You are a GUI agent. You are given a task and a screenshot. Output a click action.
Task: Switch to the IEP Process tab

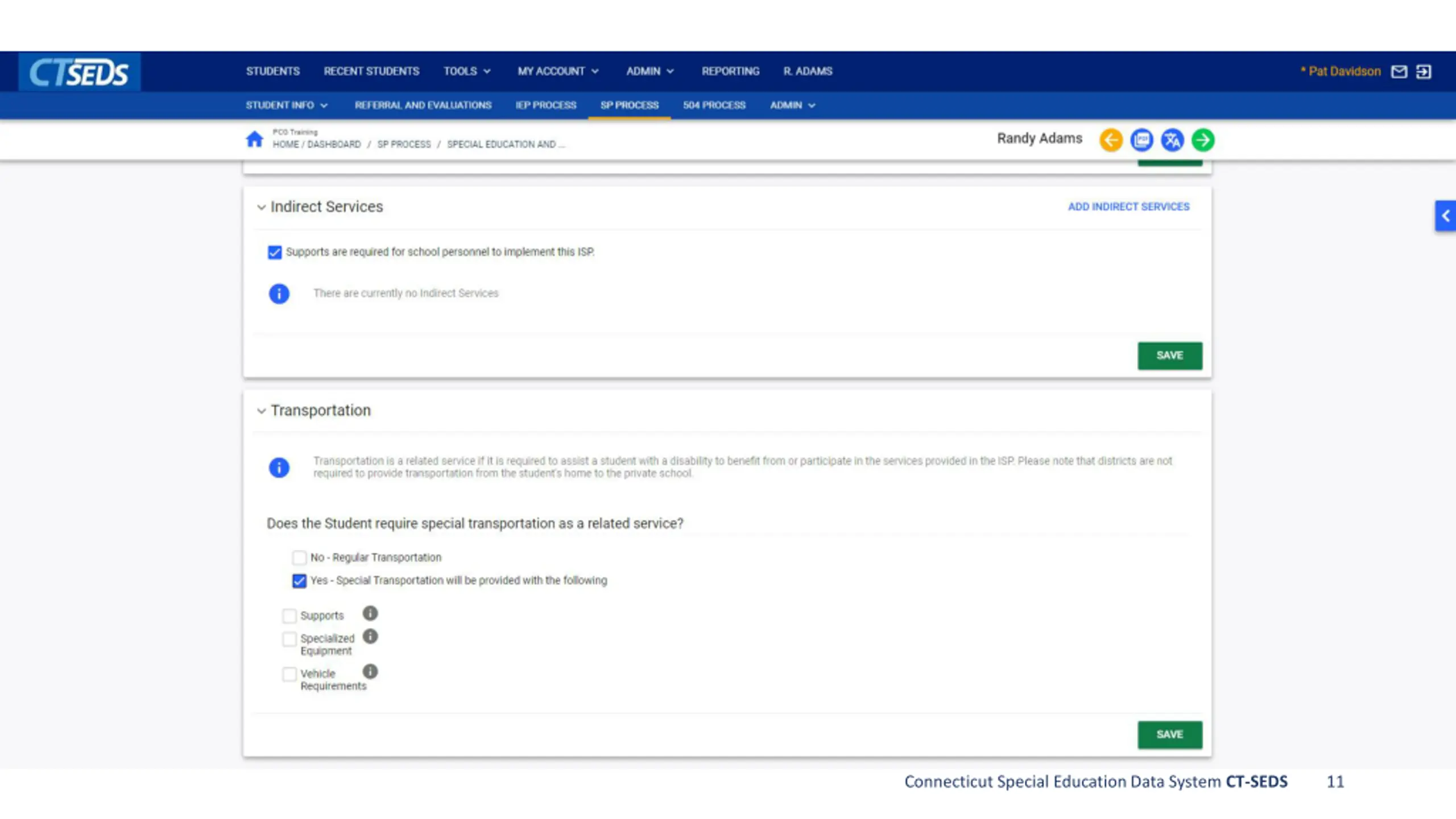545,105
